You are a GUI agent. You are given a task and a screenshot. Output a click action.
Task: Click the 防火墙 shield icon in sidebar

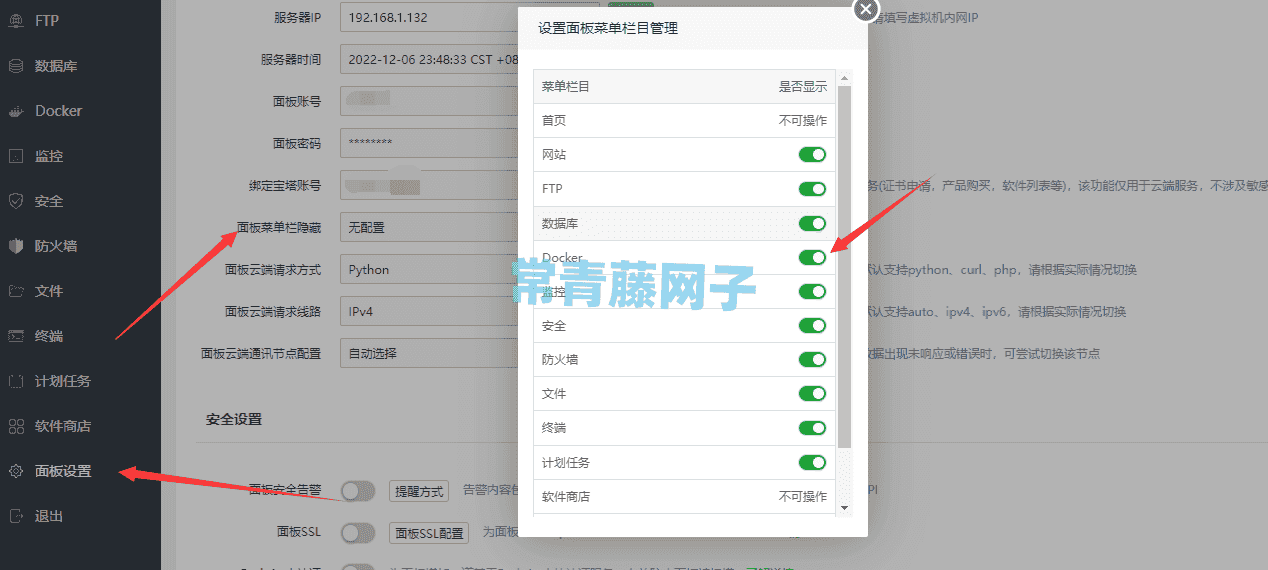pyautogui.click(x=16, y=246)
